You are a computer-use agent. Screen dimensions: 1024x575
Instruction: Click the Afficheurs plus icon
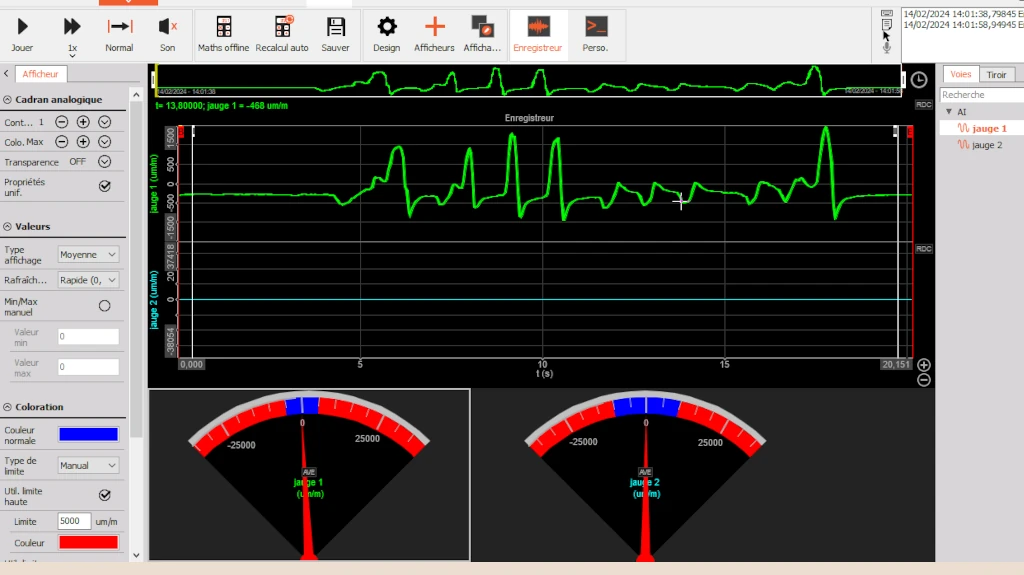[434, 28]
